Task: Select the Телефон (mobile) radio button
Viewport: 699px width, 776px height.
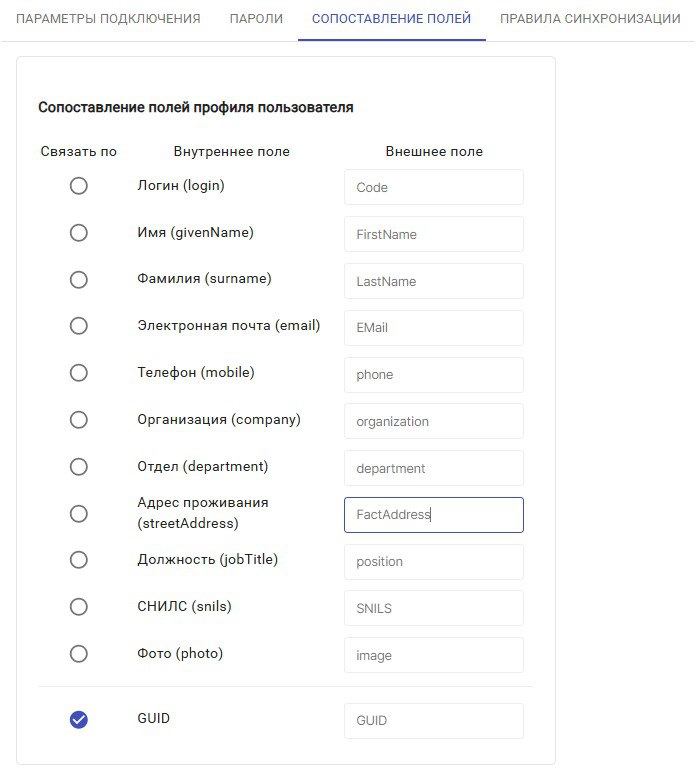Action: pos(79,373)
